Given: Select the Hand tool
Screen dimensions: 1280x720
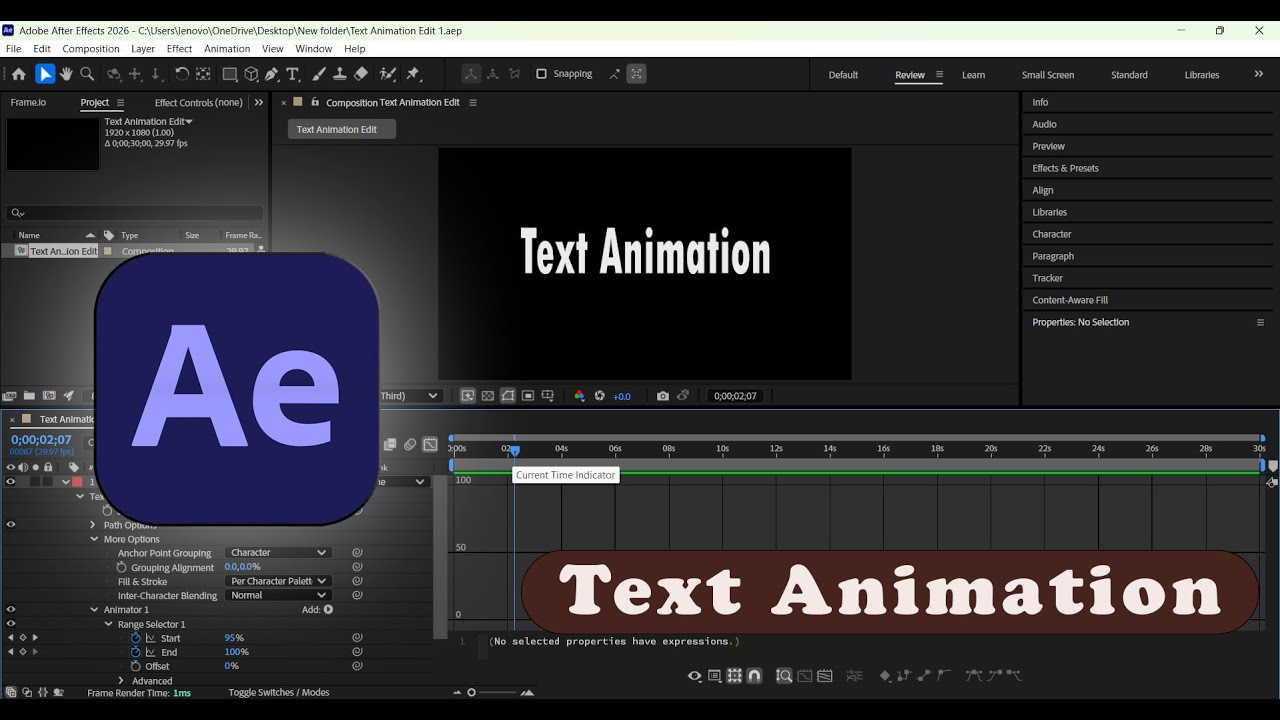Looking at the screenshot, I should (x=66, y=74).
